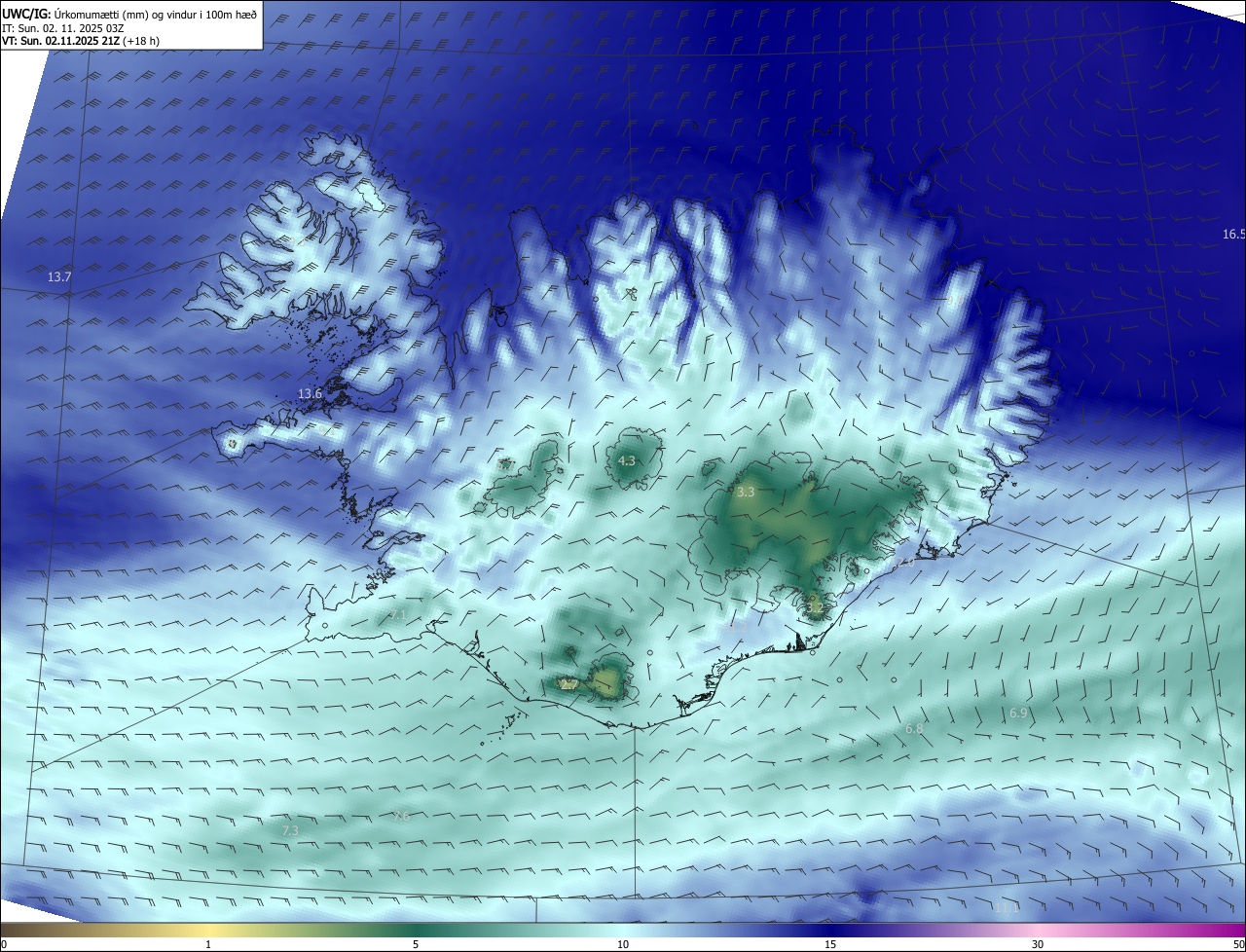Click the 3.3 value label
The width and height of the screenshot is (1246, 952).
(746, 493)
